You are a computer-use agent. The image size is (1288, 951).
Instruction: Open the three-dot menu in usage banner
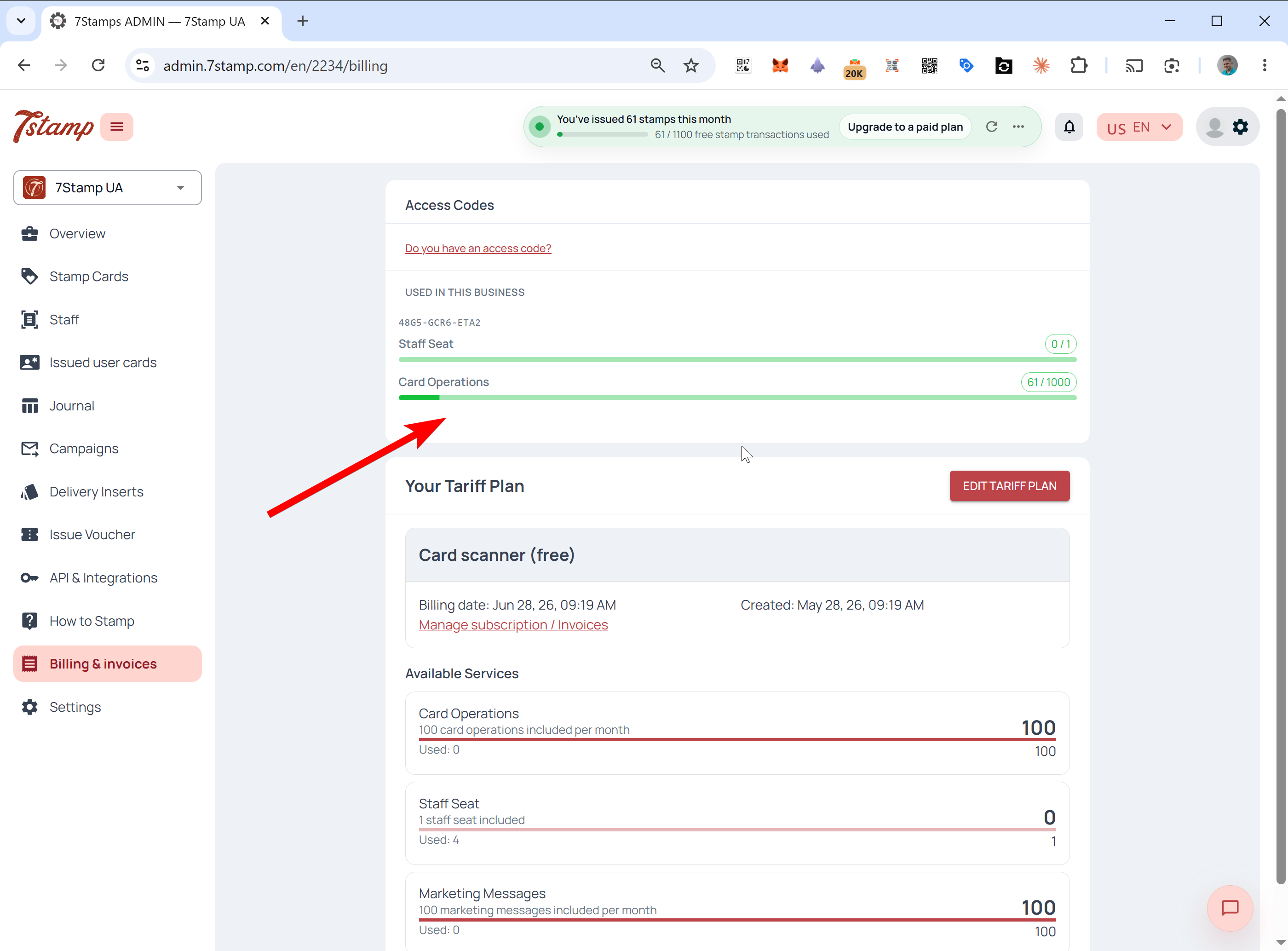(1018, 127)
